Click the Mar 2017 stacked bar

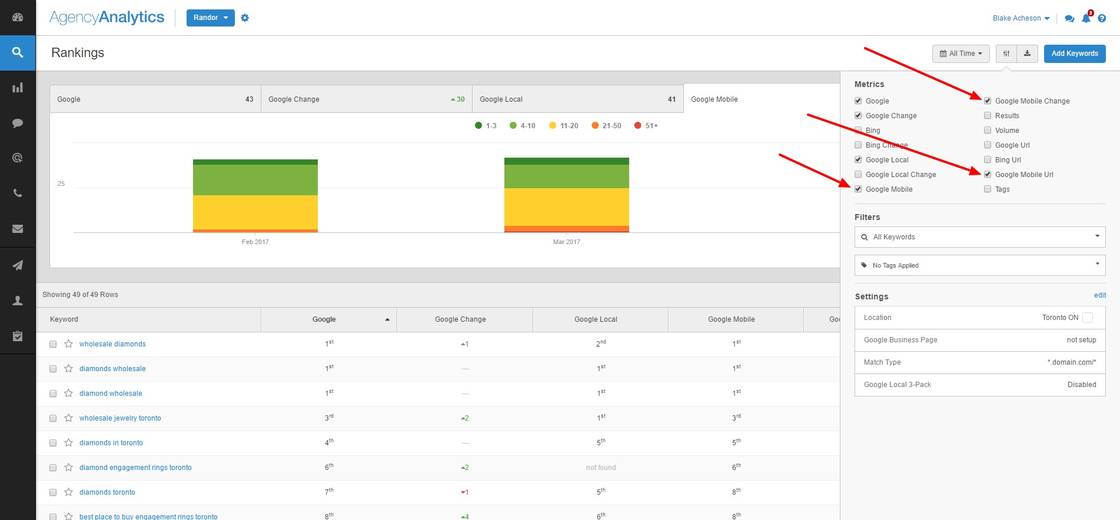pyautogui.click(x=566, y=195)
